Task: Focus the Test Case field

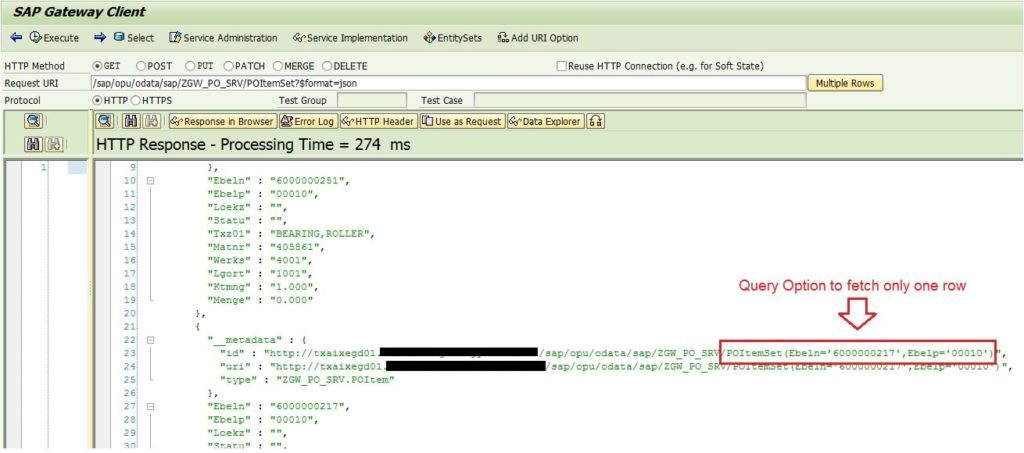Action: point(639,101)
